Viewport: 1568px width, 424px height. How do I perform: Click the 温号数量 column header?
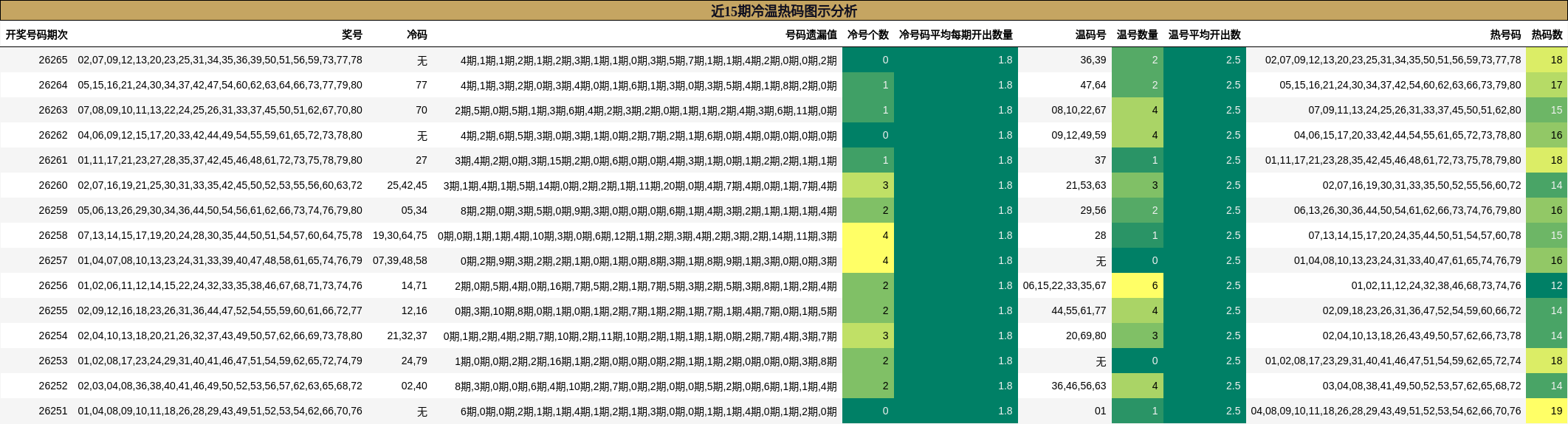coord(1138,35)
